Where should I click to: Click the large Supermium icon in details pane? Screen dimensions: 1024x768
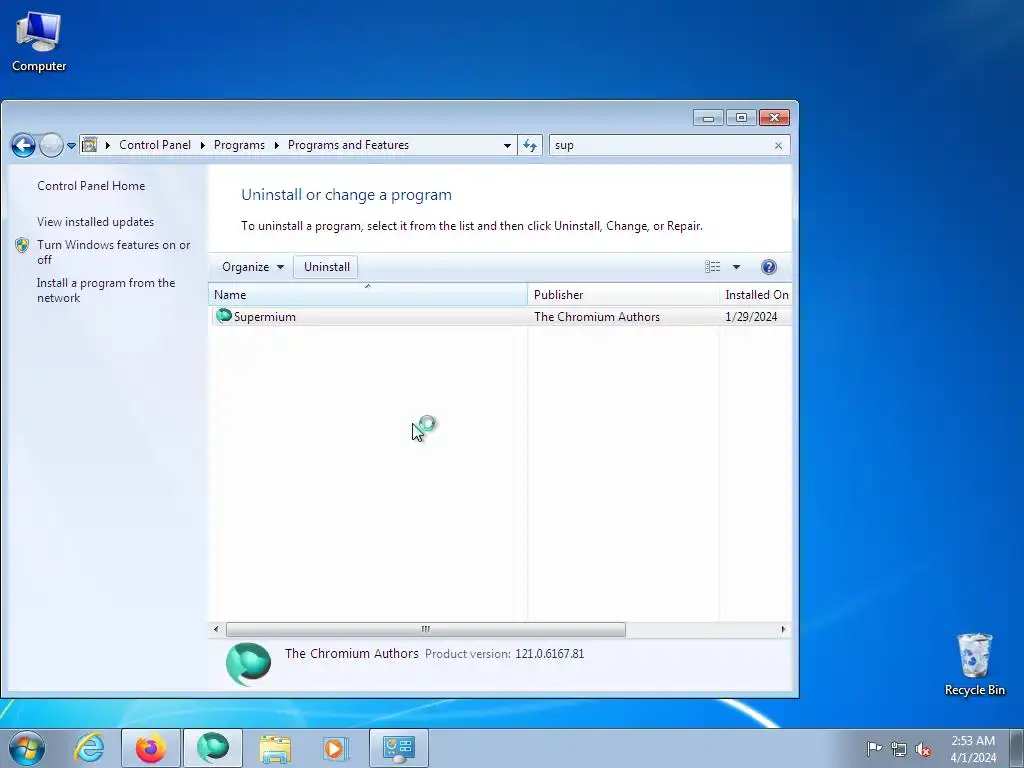248,664
